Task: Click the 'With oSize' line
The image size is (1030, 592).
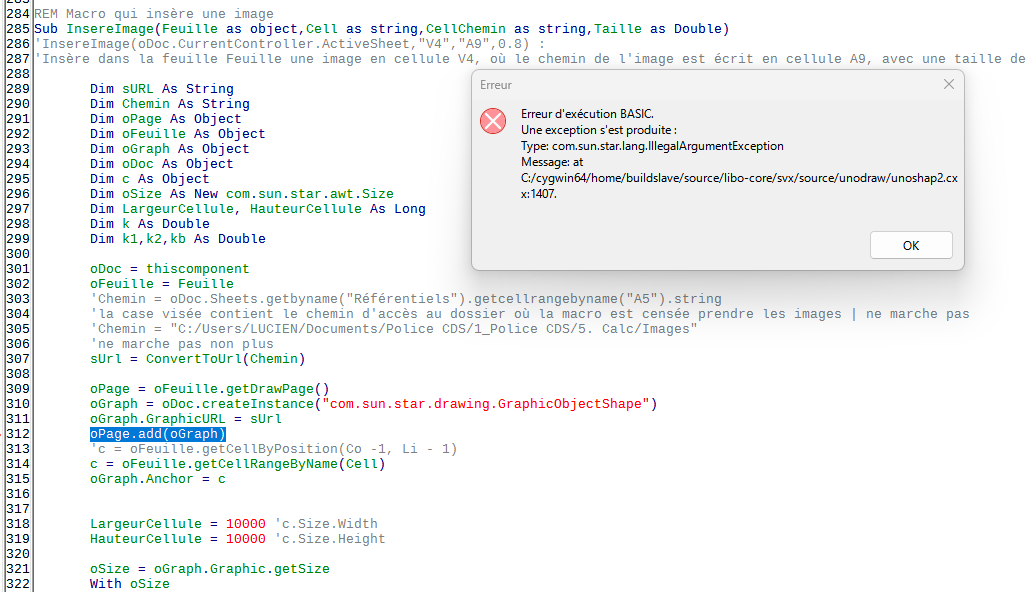Action: pyautogui.click(x=129, y=583)
